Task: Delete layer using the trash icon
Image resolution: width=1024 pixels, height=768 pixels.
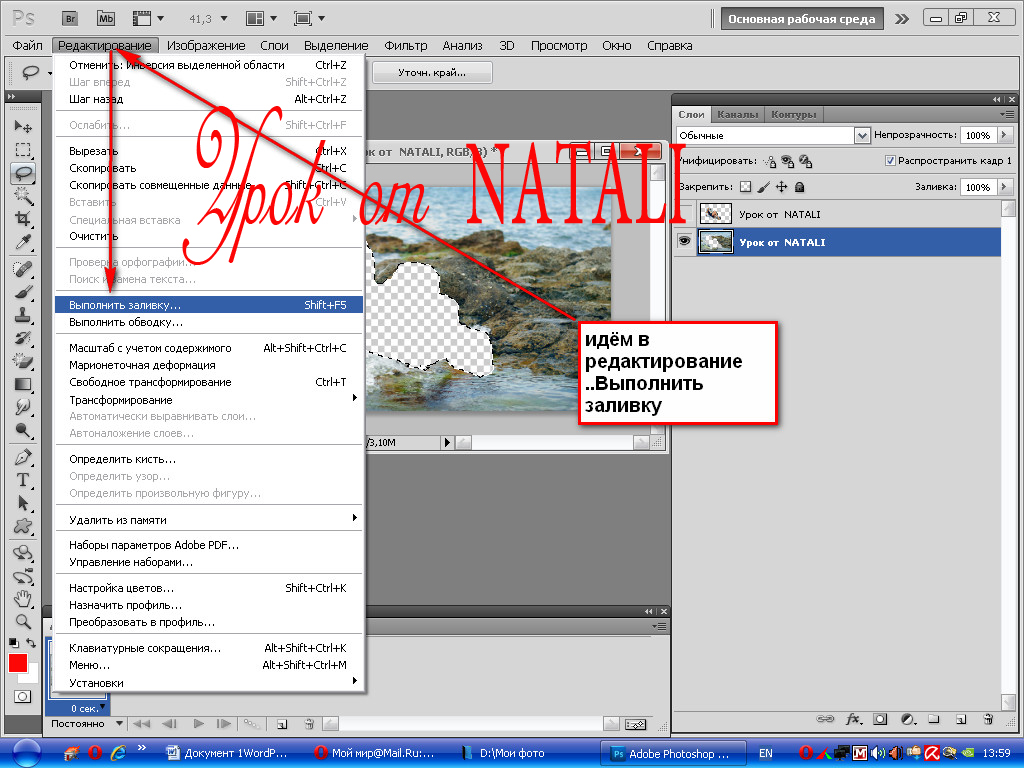Action: (x=988, y=718)
